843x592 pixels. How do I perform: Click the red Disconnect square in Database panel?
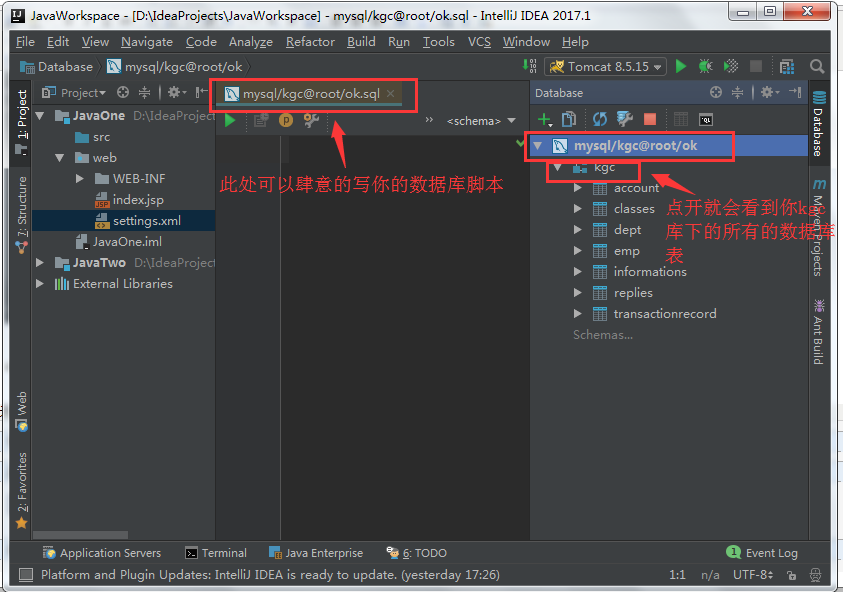649,119
